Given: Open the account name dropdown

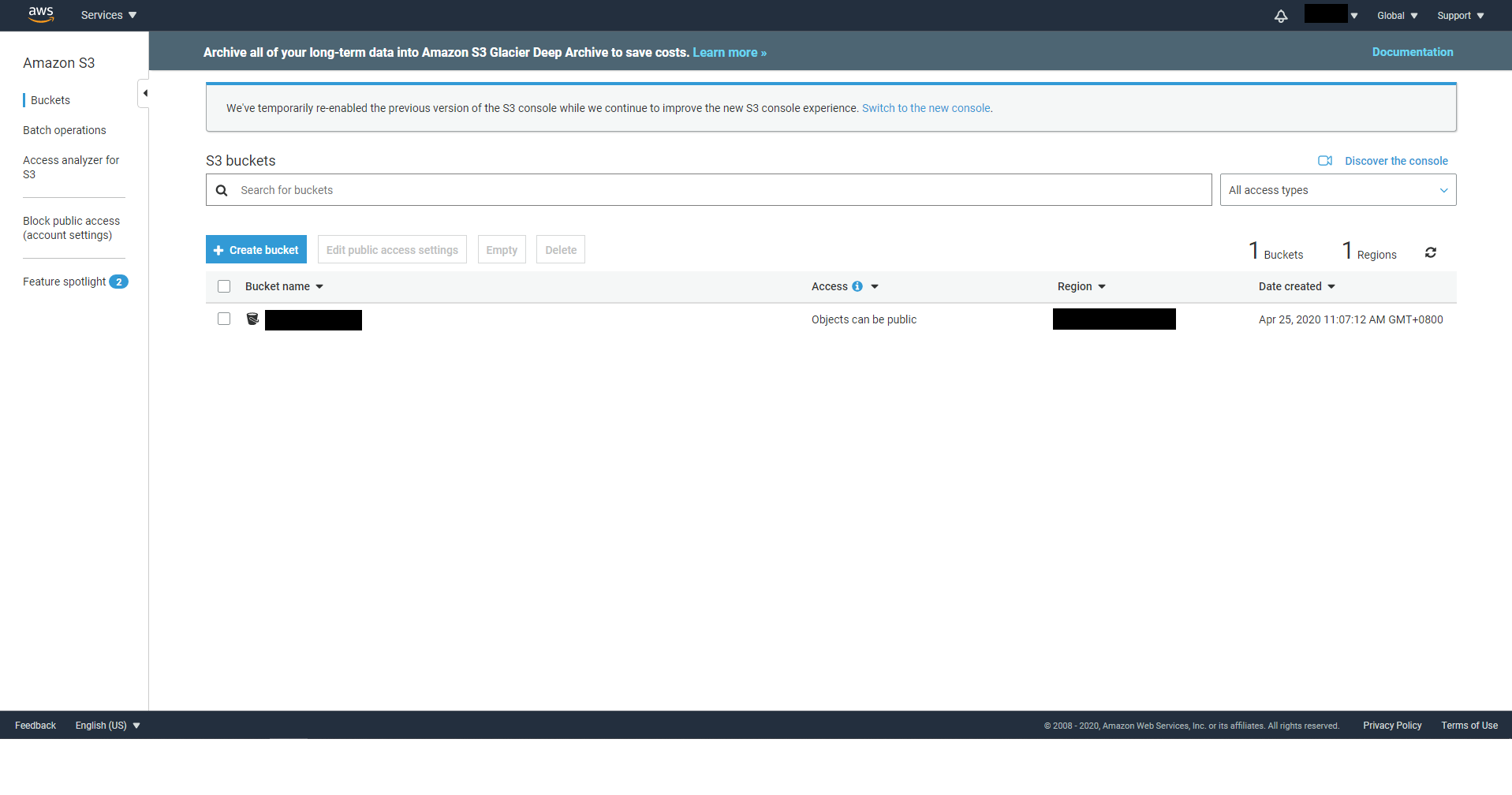Looking at the screenshot, I should pos(1331,14).
